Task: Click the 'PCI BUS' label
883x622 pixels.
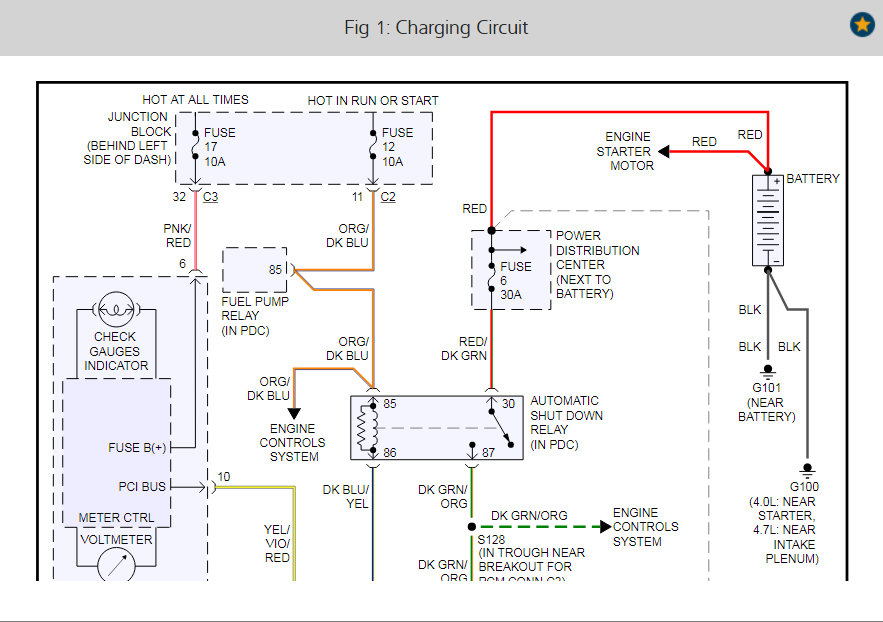Action: pos(142,486)
